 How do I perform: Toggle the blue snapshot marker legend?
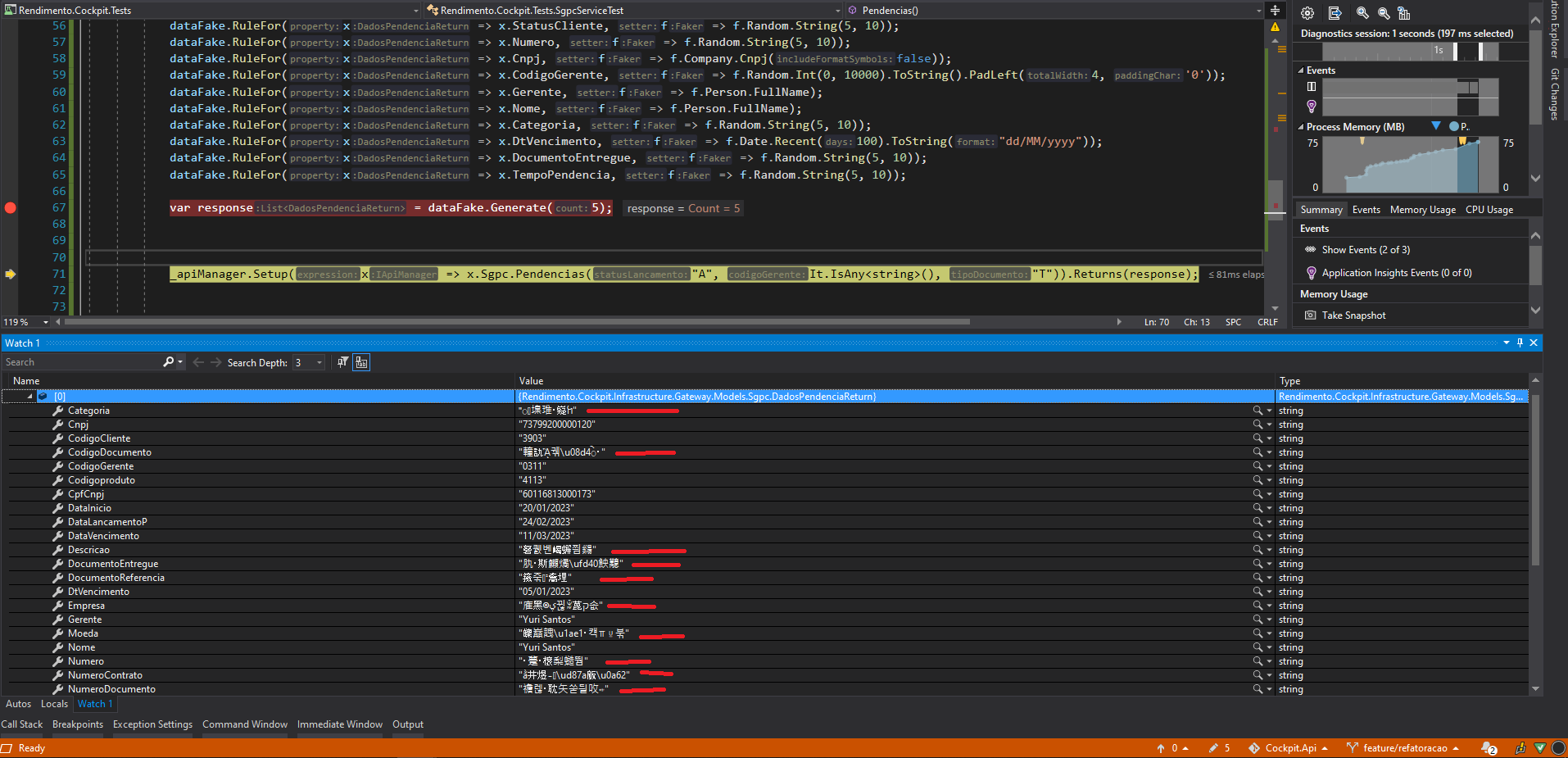tap(1436, 126)
